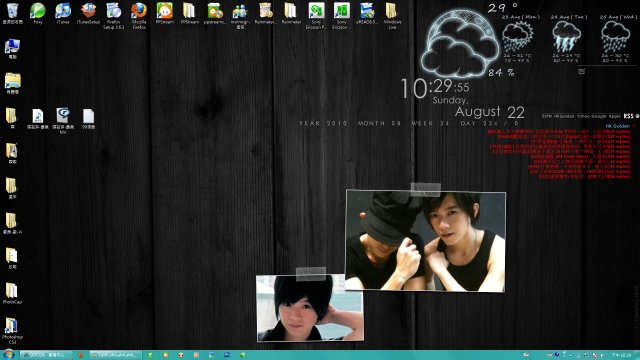
Task: Select the Apple feed tab
Action: (614, 116)
